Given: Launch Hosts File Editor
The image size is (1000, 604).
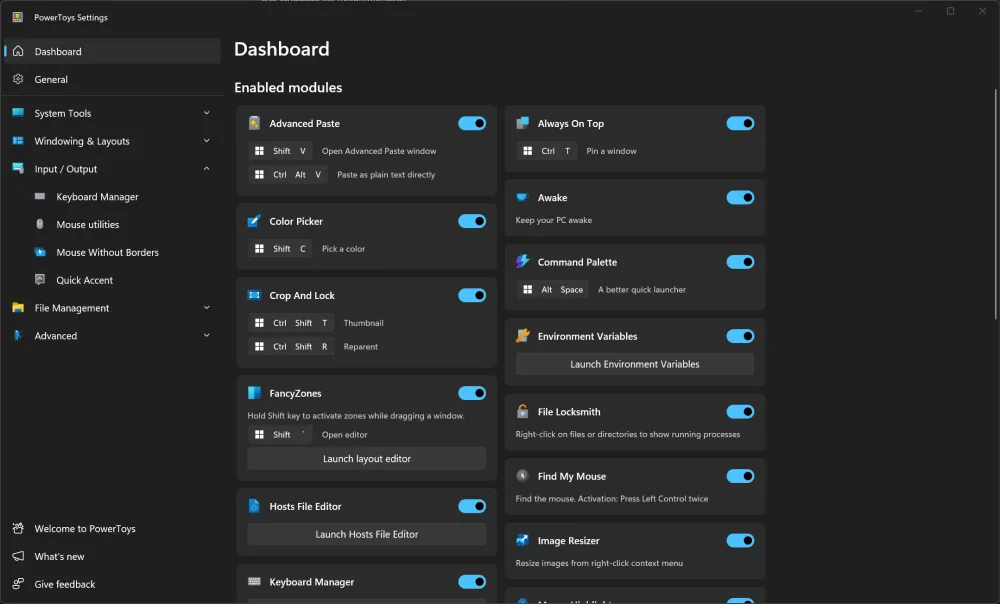Looking at the screenshot, I should 367,534.
